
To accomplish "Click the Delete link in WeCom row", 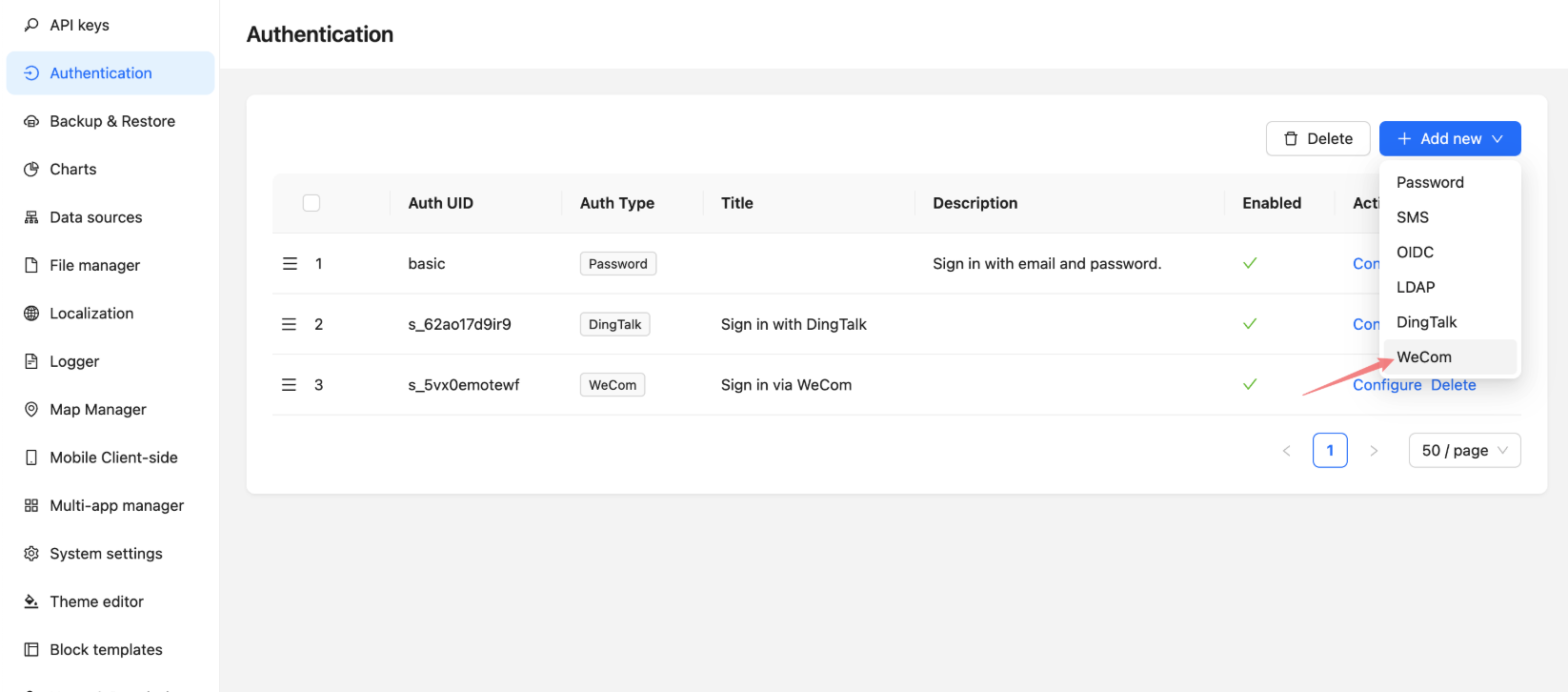I will coord(1453,386).
